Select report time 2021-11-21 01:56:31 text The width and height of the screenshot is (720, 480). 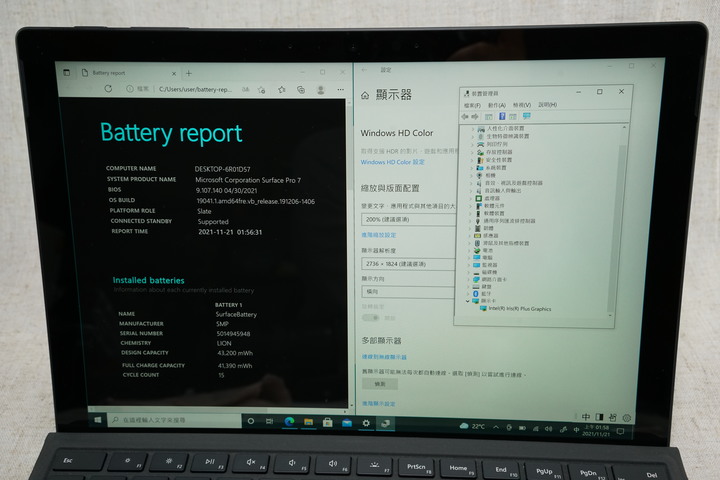230,232
